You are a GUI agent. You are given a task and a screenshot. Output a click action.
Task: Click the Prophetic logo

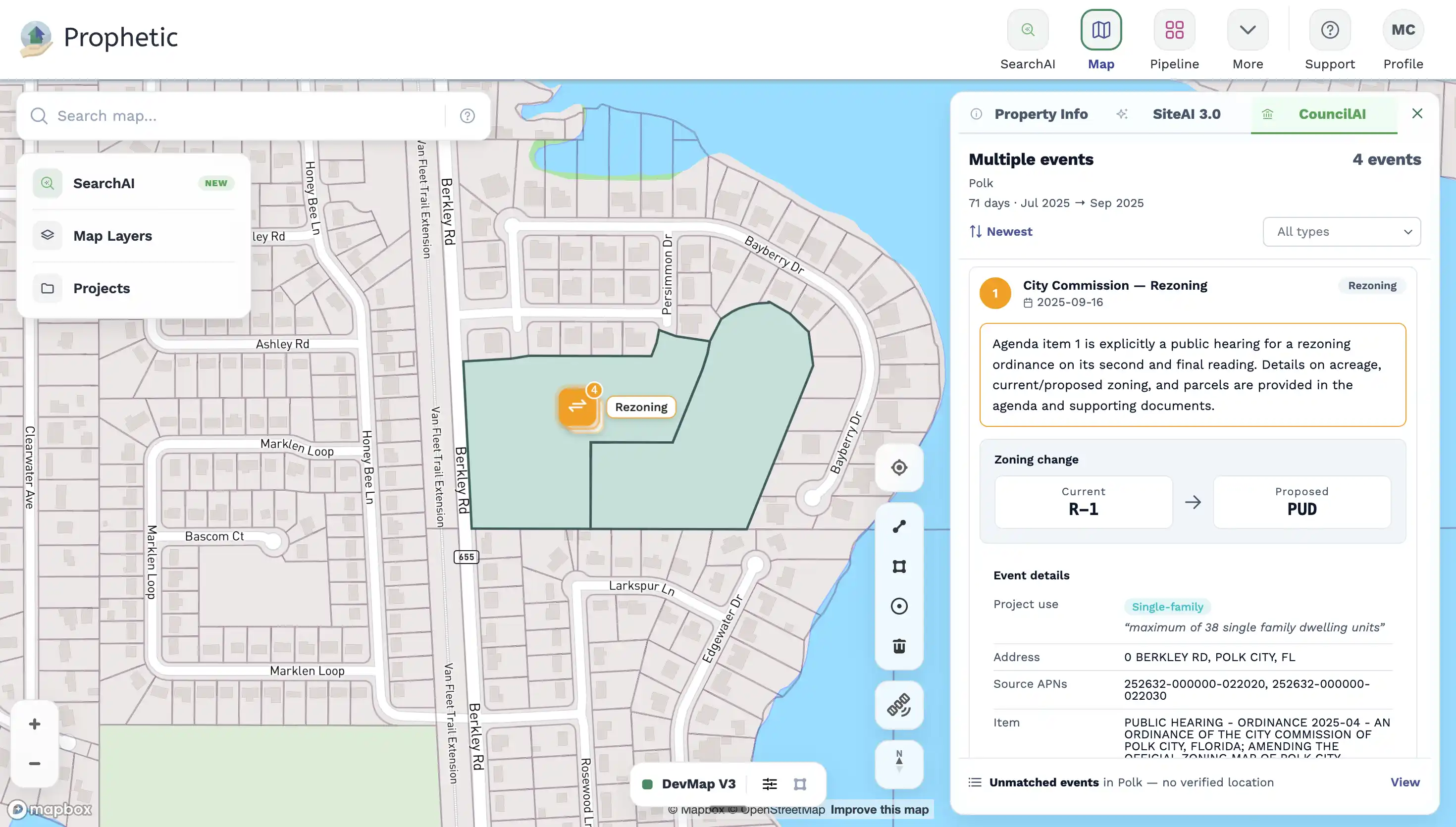pyautogui.click(x=99, y=38)
